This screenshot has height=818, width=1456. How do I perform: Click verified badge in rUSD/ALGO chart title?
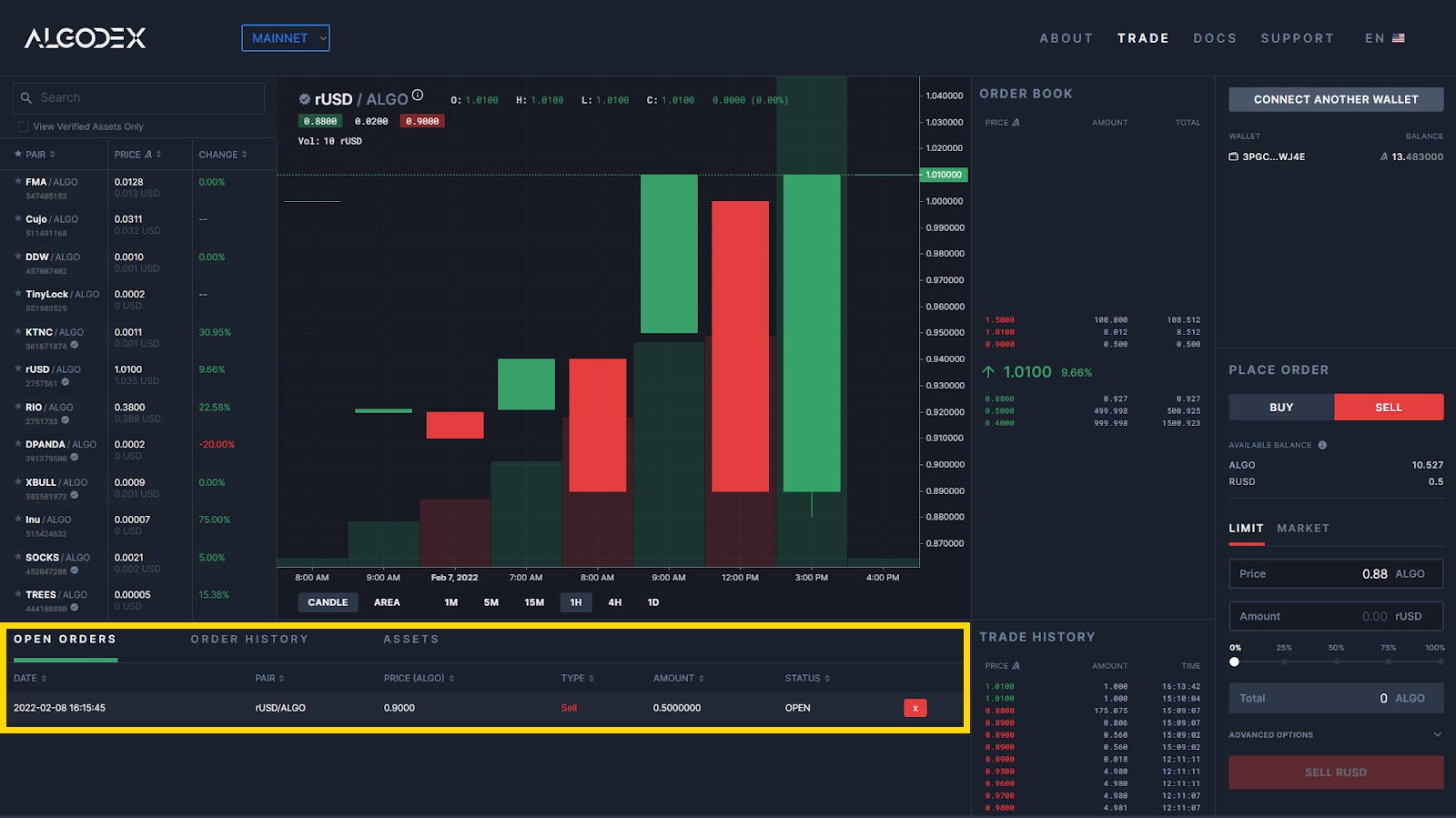pos(305,99)
